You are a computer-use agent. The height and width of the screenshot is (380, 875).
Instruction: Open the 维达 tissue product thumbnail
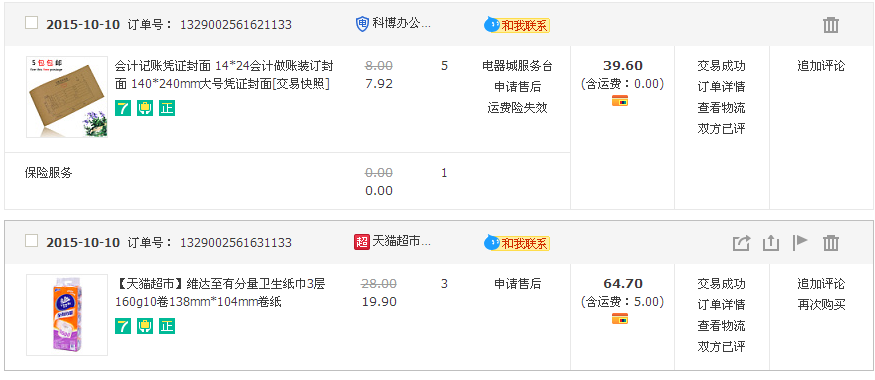(67, 315)
